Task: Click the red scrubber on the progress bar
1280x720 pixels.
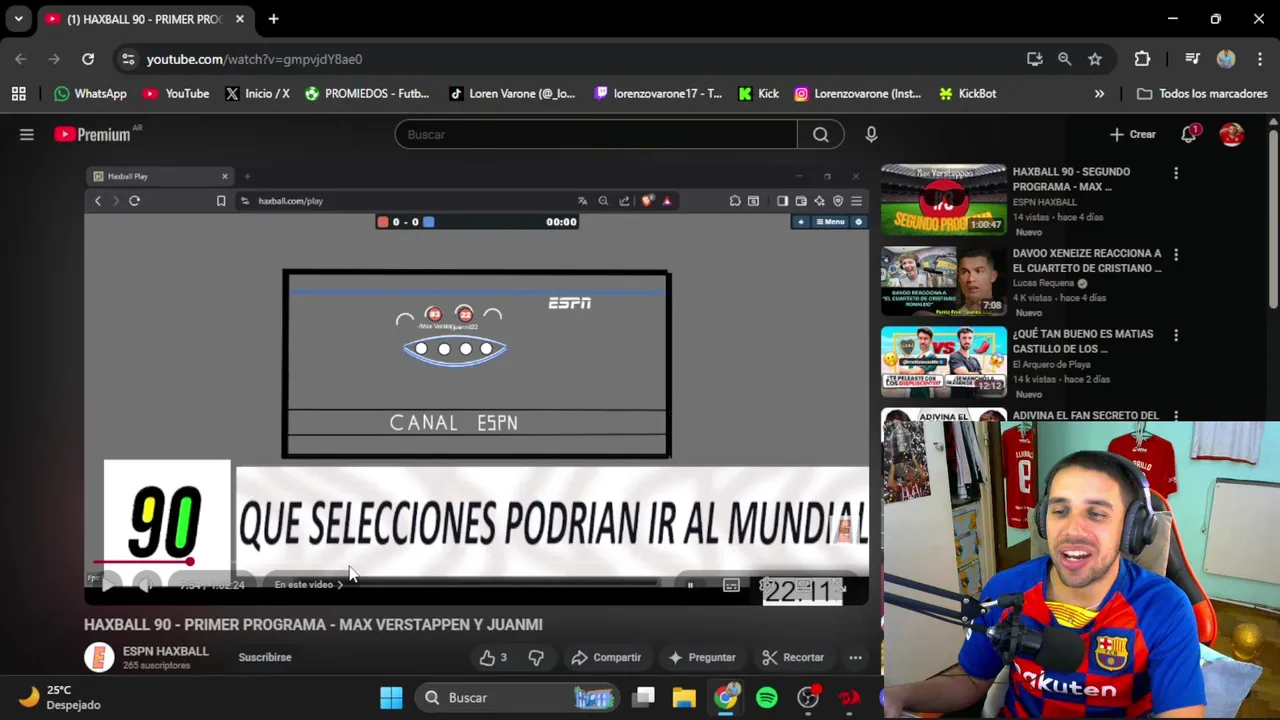Action: click(x=189, y=561)
